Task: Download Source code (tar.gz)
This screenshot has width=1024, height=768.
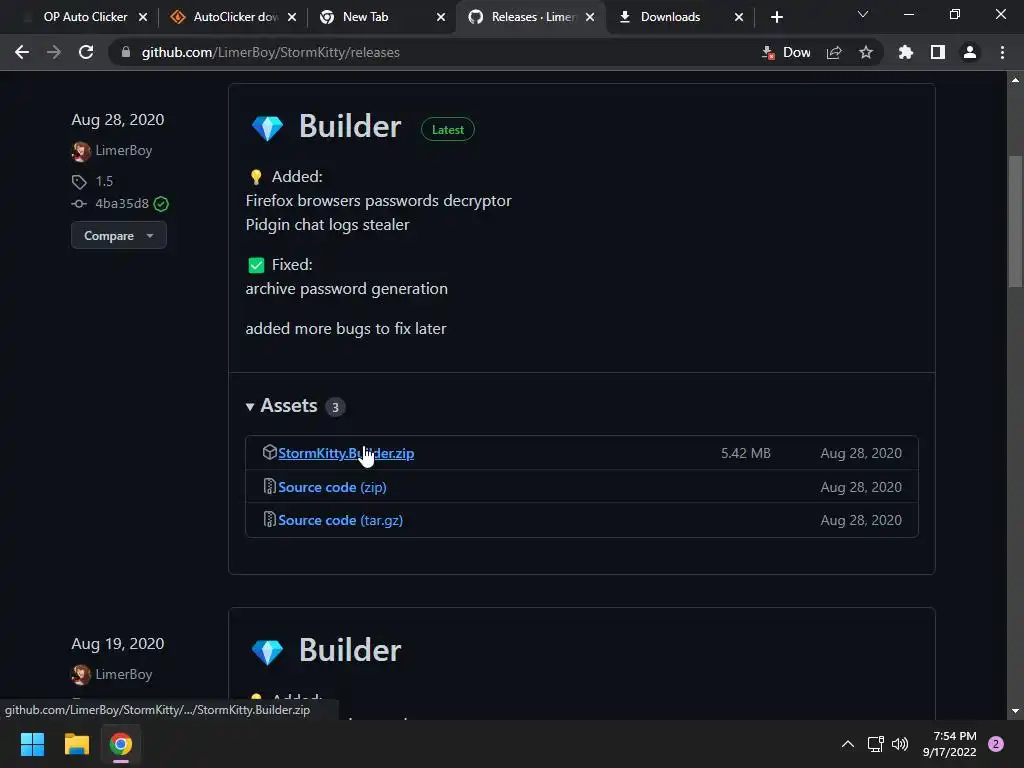Action: [x=340, y=520]
